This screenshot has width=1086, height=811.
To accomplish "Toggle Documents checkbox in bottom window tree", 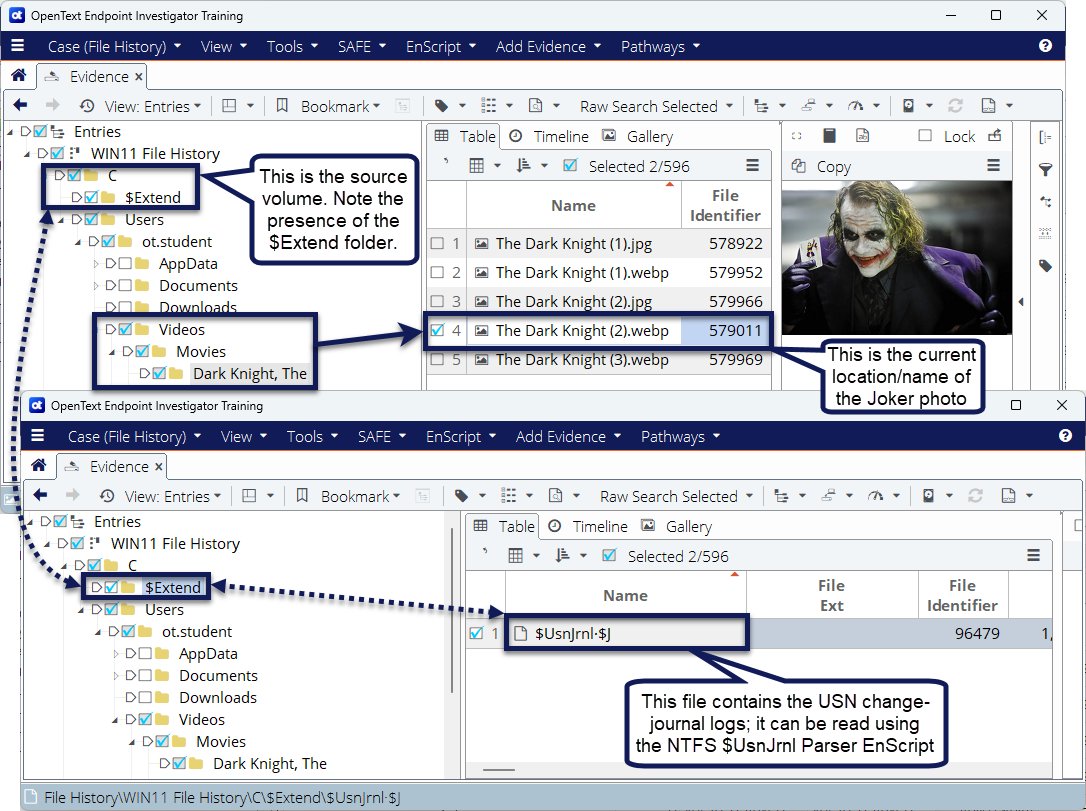I will click(145, 675).
